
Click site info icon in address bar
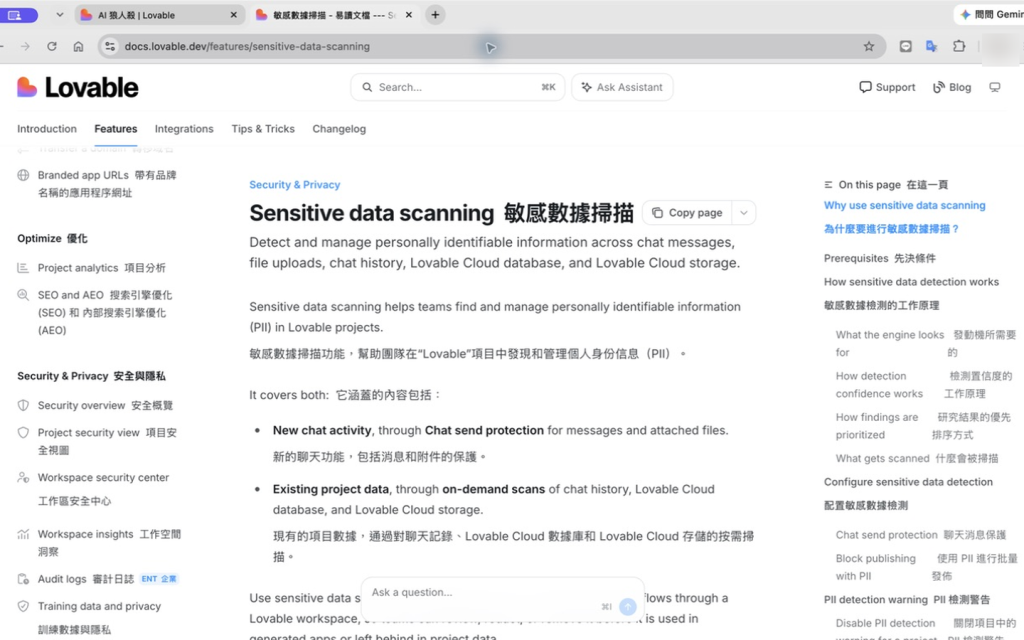click(x=110, y=46)
